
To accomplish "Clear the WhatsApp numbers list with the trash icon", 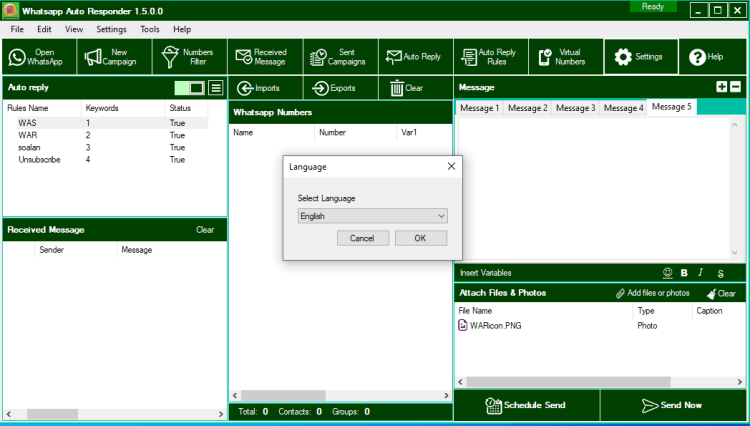I will pos(415,88).
